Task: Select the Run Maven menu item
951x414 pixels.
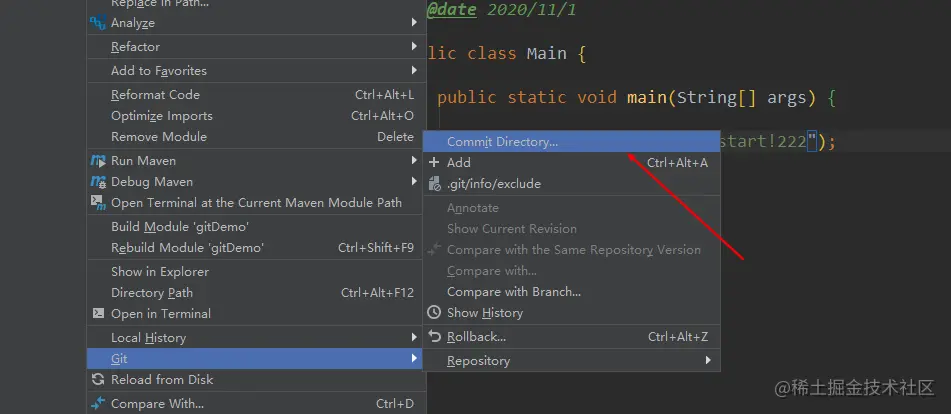Action: pos(255,161)
